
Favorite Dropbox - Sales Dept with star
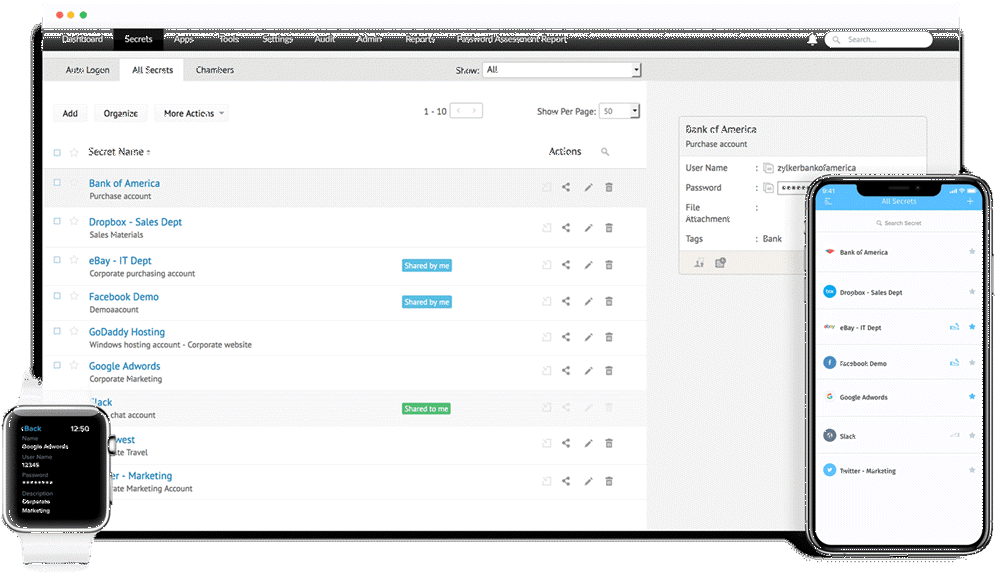tap(74, 221)
